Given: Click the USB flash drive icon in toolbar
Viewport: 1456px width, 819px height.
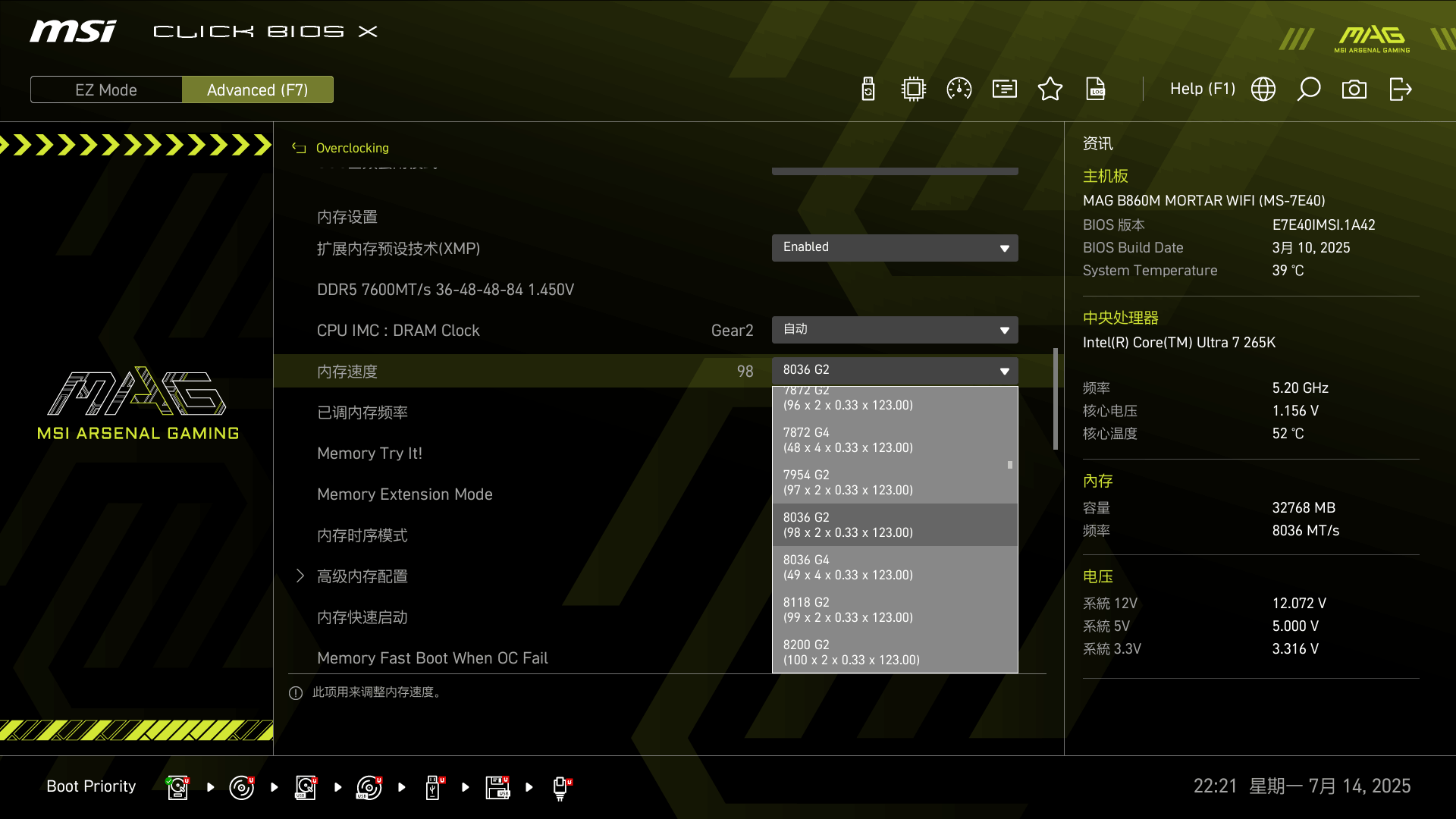Looking at the screenshot, I should point(868,89).
